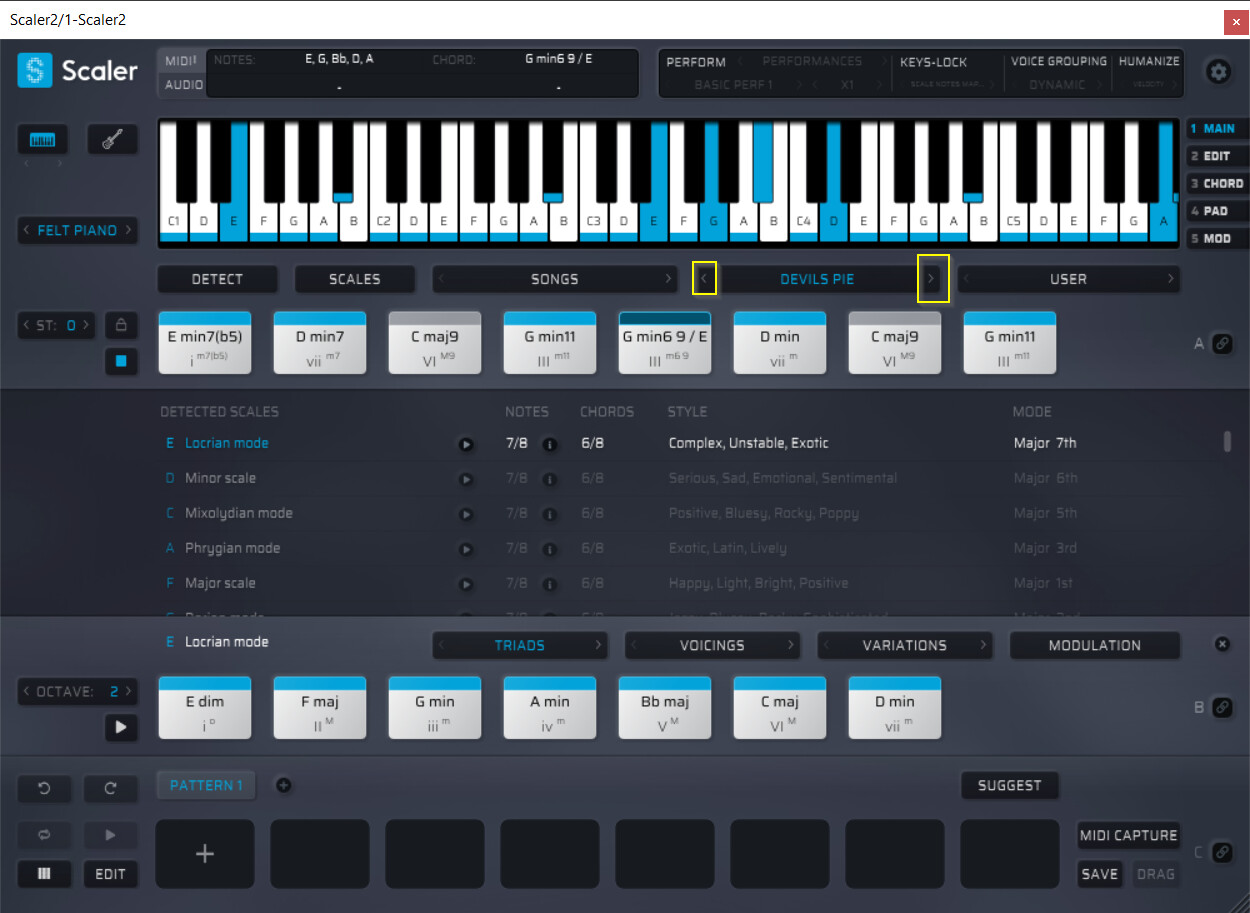Open the settings gear menu
This screenshot has width=1250, height=913.
coord(1218,71)
